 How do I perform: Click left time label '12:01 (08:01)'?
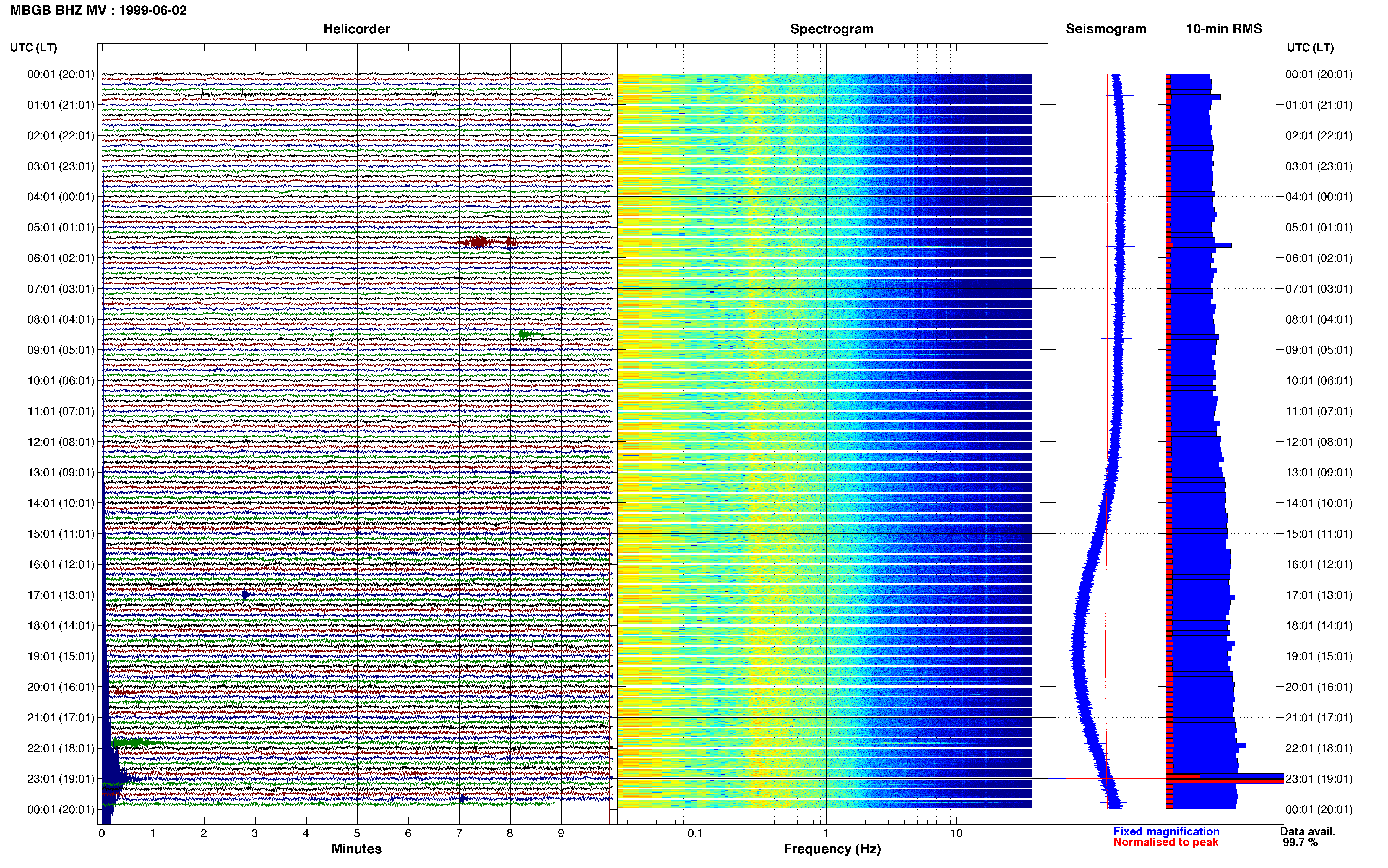(61, 442)
